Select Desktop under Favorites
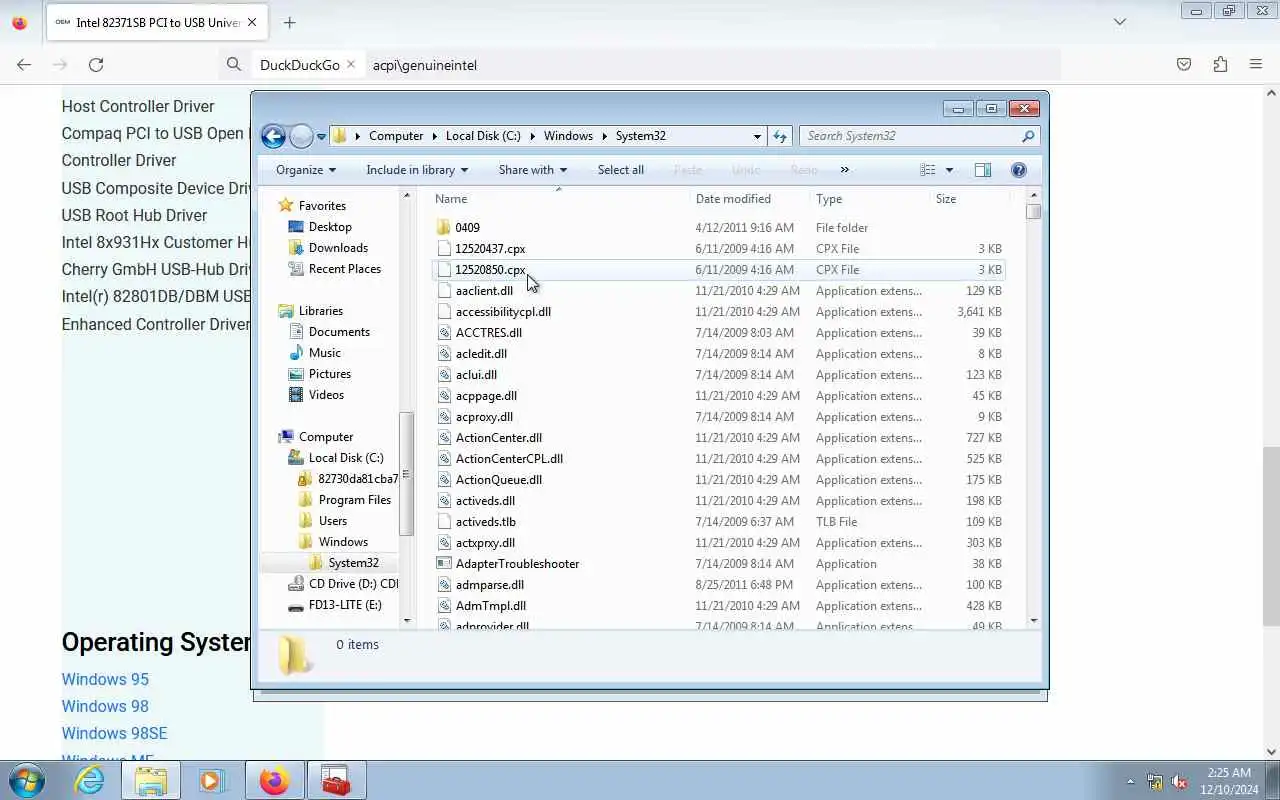 coord(330,227)
